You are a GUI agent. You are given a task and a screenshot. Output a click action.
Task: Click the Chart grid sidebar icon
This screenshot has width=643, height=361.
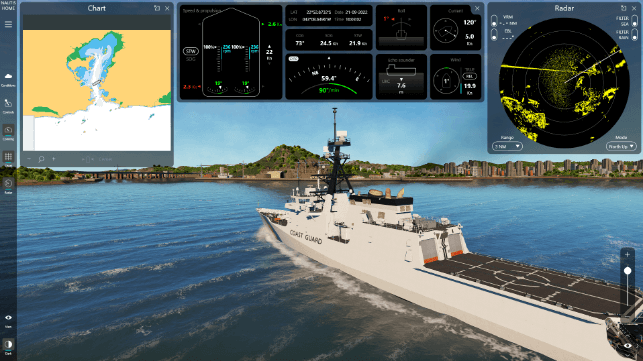coord(8,156)
